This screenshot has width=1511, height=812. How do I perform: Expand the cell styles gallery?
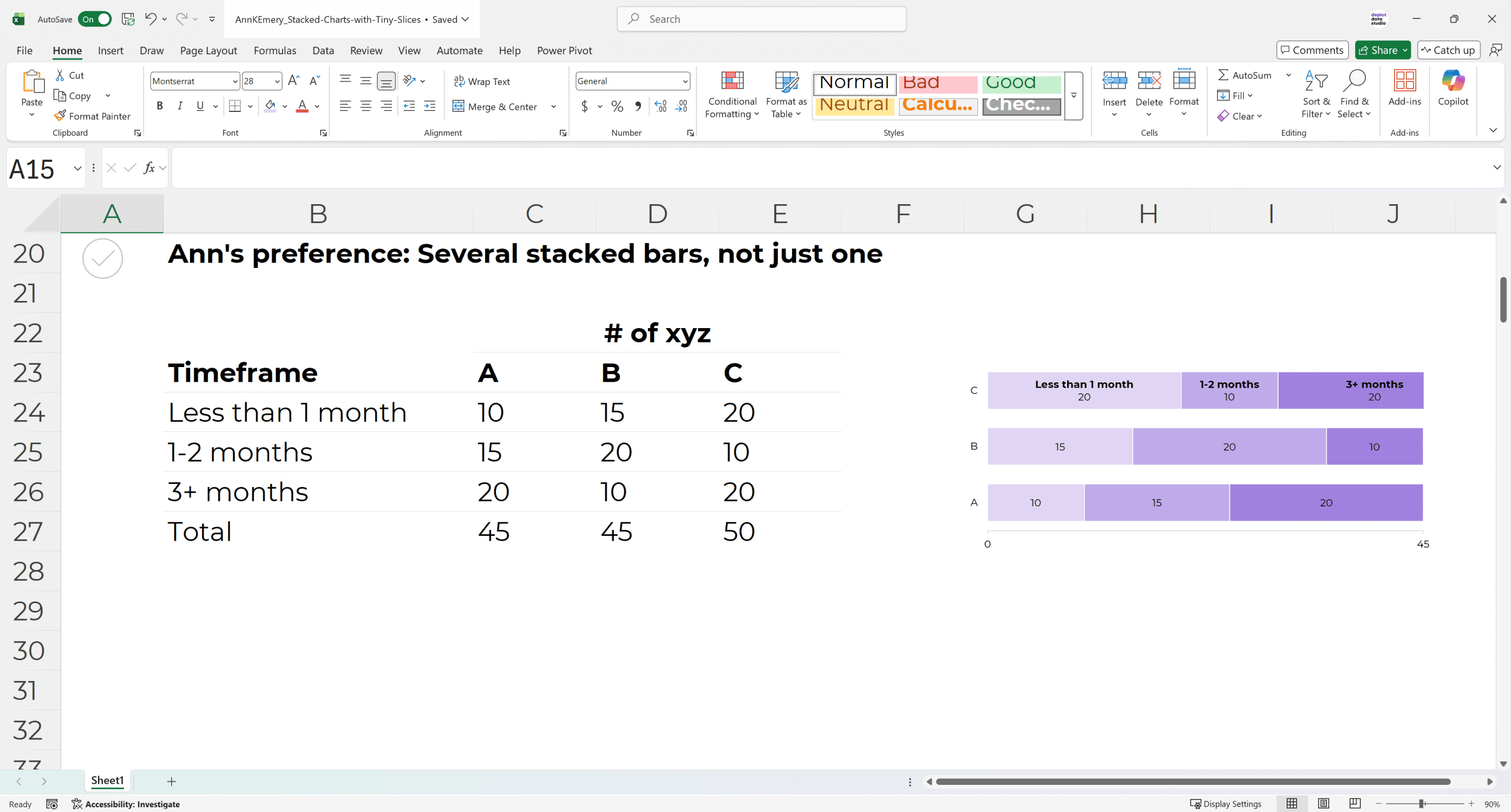click(x=1074, y=96)
